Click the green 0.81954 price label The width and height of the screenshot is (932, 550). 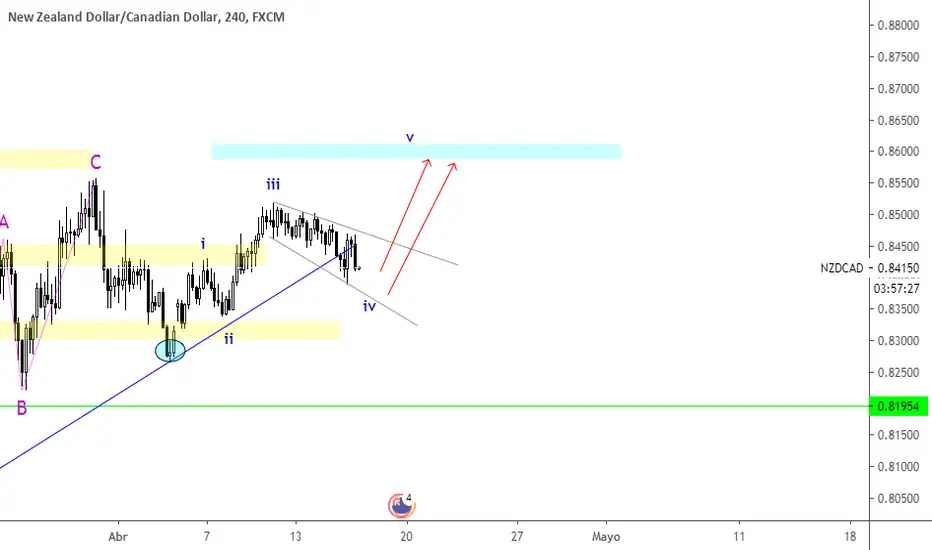click(x=898, y=406)
